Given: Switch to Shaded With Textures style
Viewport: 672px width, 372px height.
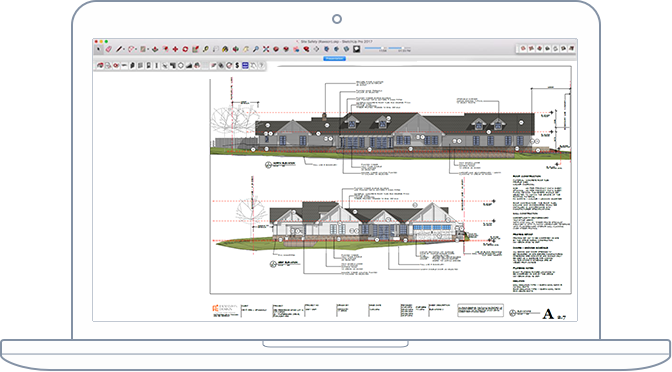Looking at the screenshot, I should pyautogui.click(x=563, y=48).
